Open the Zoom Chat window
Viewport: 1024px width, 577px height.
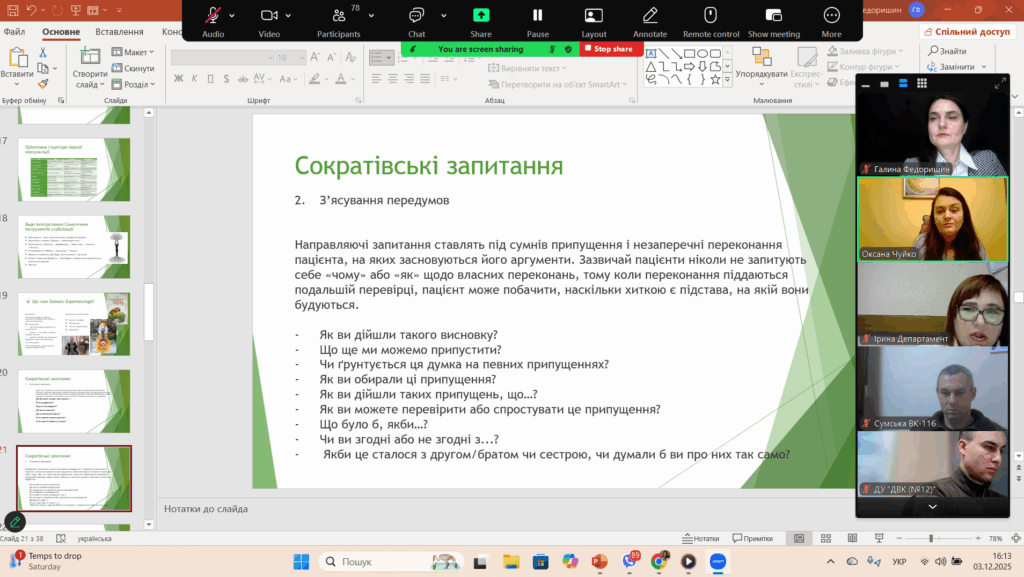pos(417,16)
